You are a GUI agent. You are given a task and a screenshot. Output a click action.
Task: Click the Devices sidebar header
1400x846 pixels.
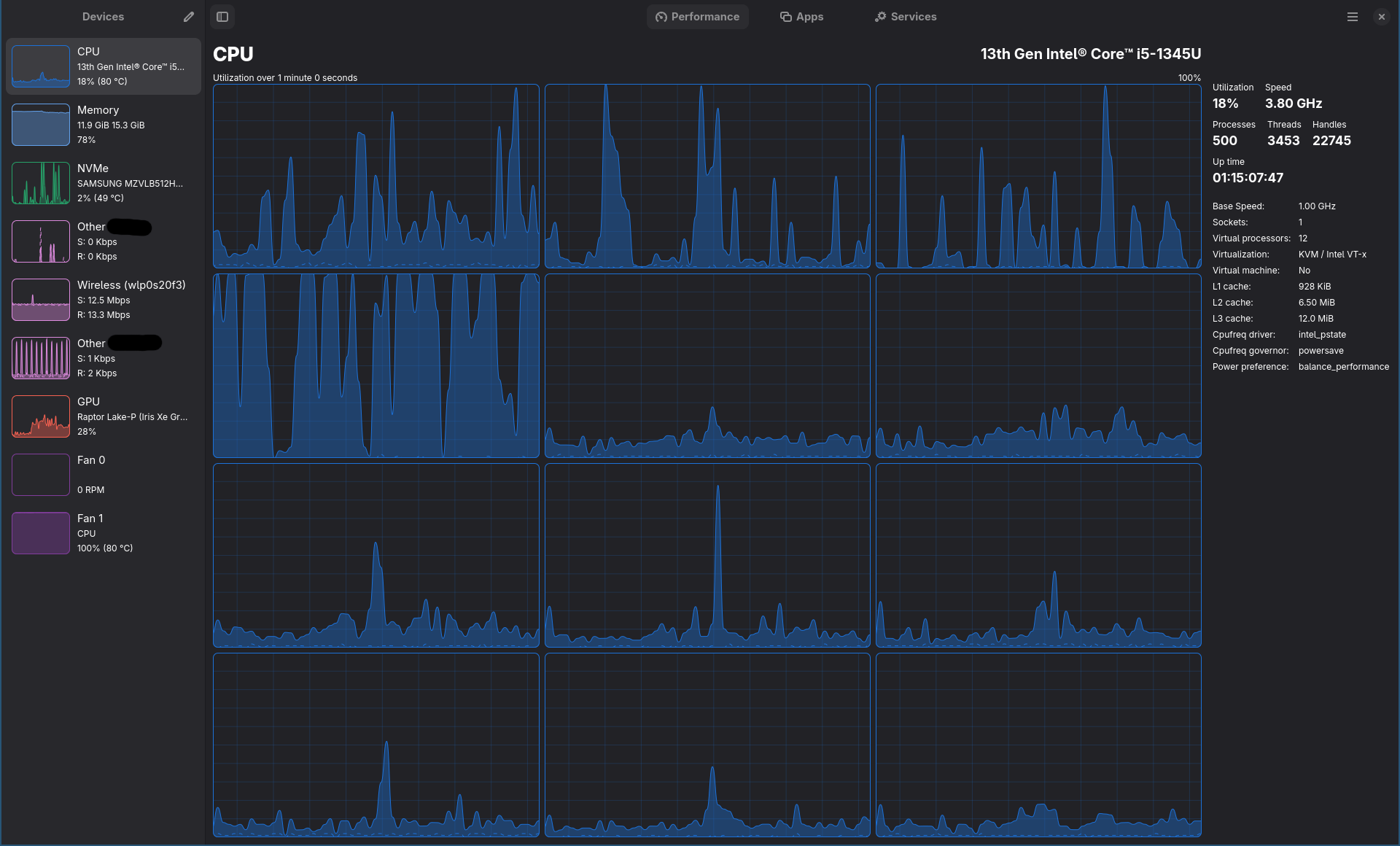click(x=103, y=17)
